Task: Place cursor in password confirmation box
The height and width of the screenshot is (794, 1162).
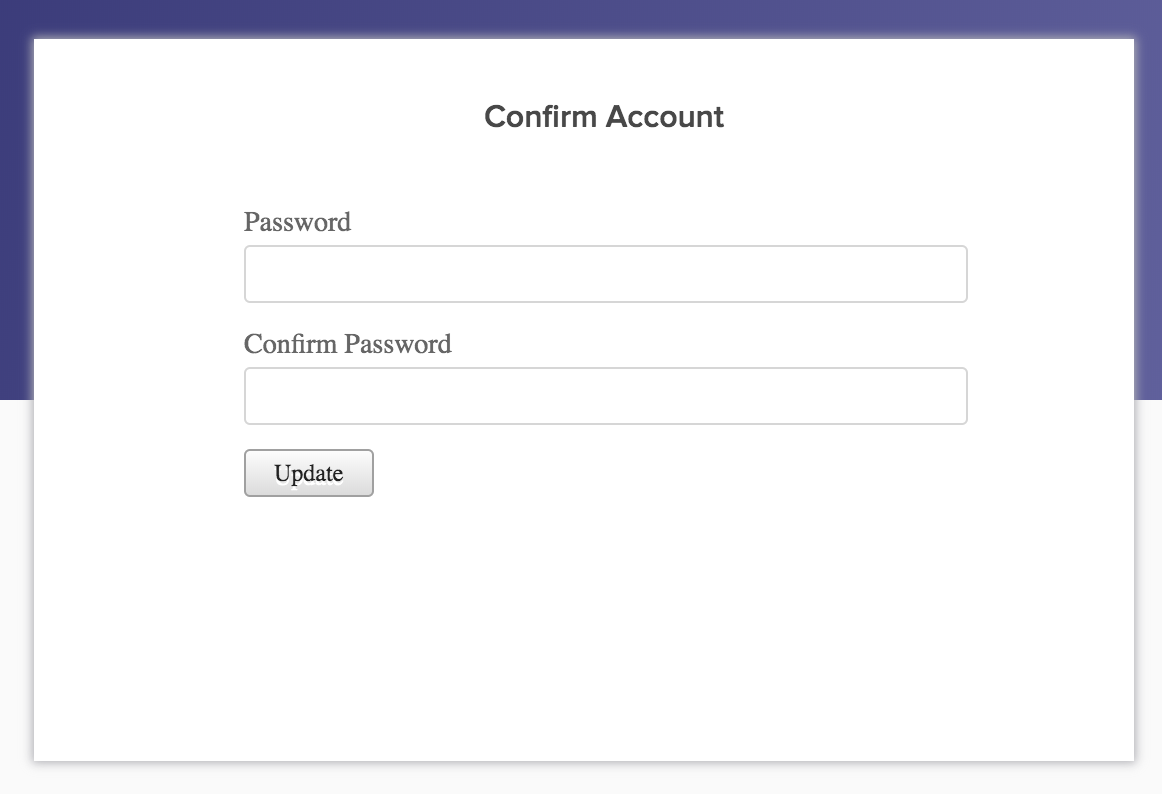Action: (605, 396)
